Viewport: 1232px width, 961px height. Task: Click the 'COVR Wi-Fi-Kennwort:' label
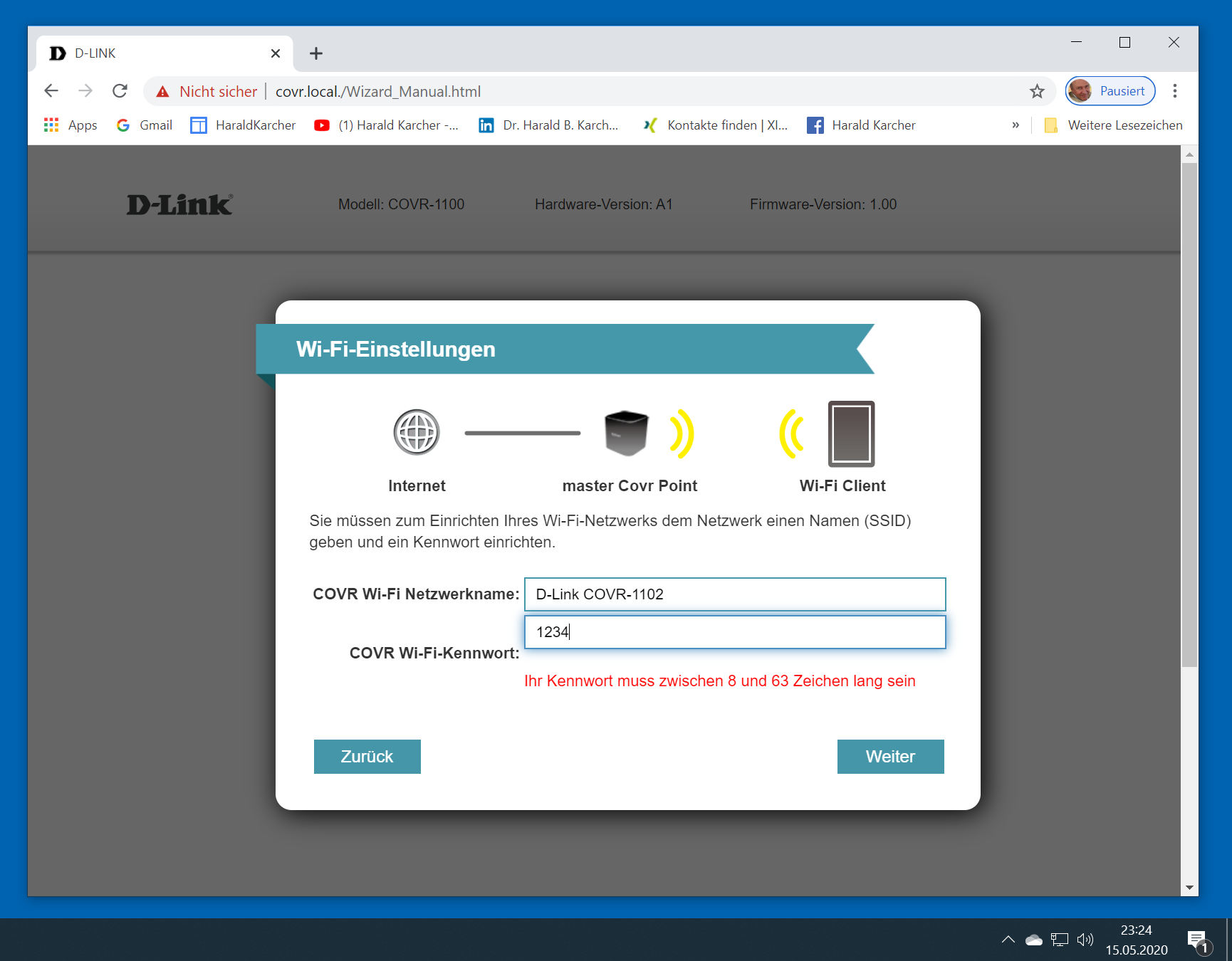point(434,653)
